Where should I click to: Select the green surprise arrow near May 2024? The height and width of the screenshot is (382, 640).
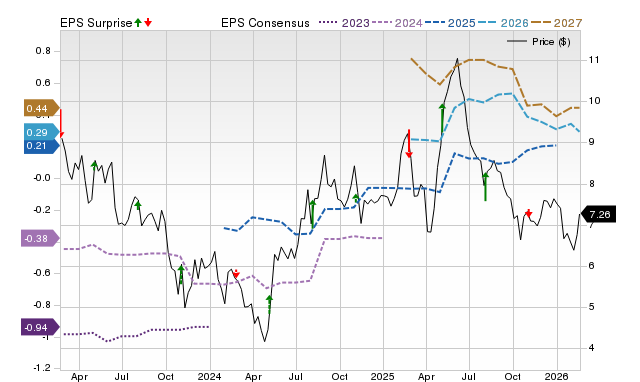[269, 304]
